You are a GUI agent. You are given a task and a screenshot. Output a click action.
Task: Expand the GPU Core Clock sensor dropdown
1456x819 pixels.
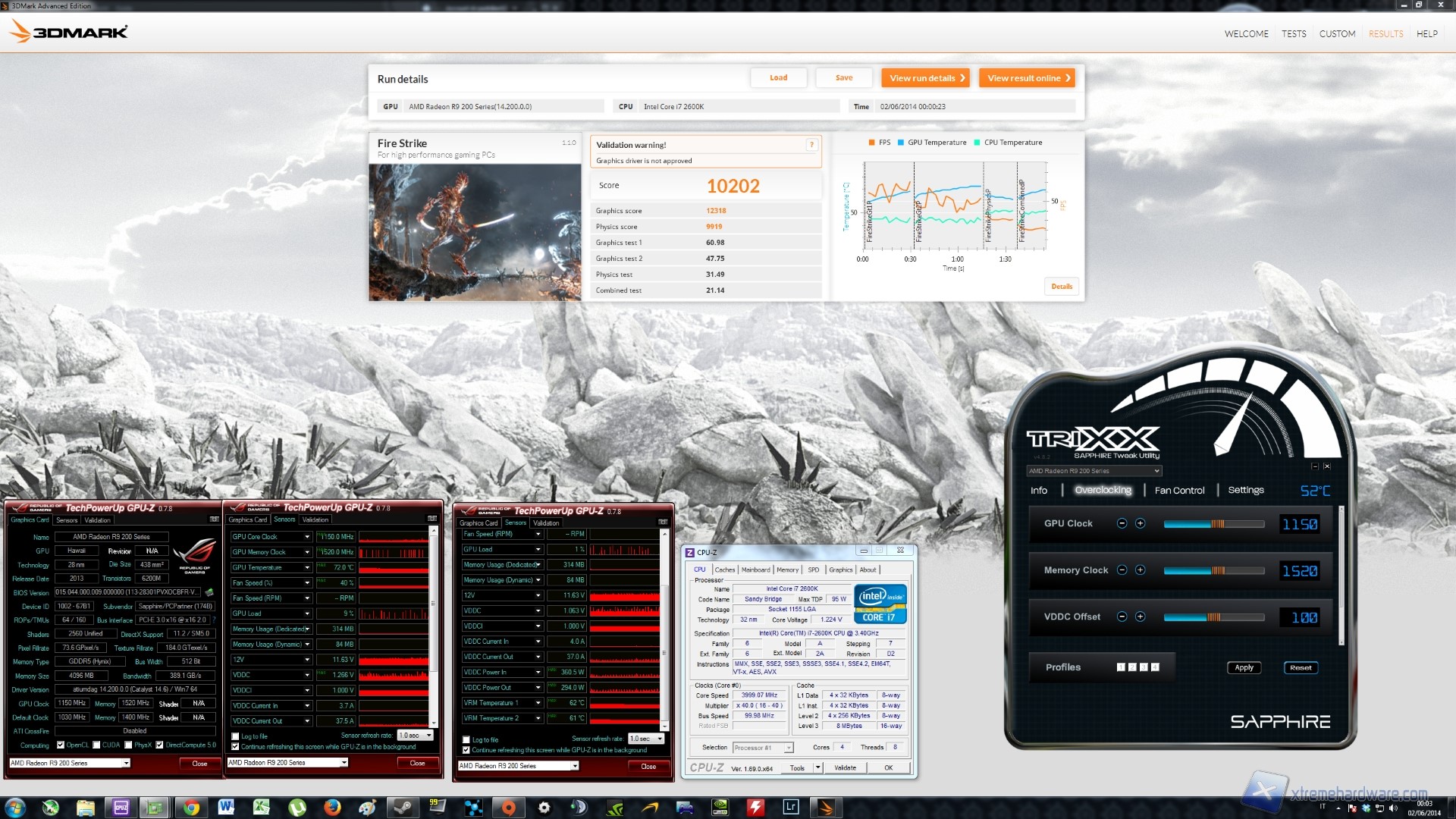[x=307, y=537]
